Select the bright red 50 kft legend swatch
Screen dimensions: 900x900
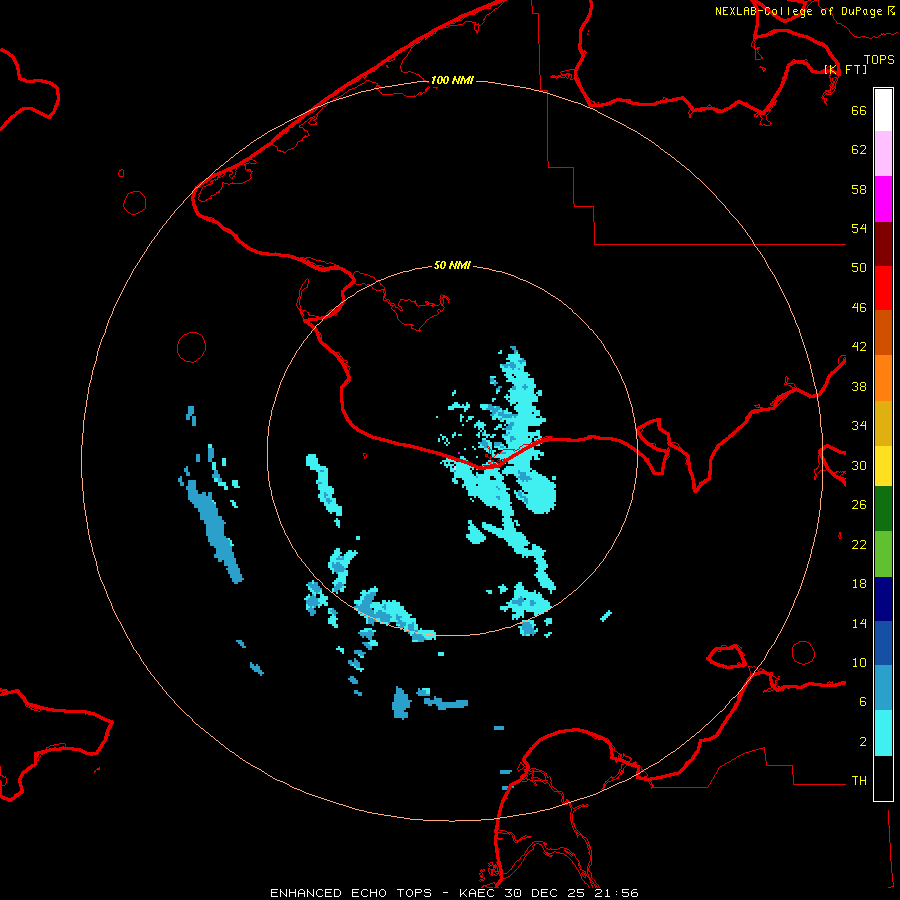[883, 288]
